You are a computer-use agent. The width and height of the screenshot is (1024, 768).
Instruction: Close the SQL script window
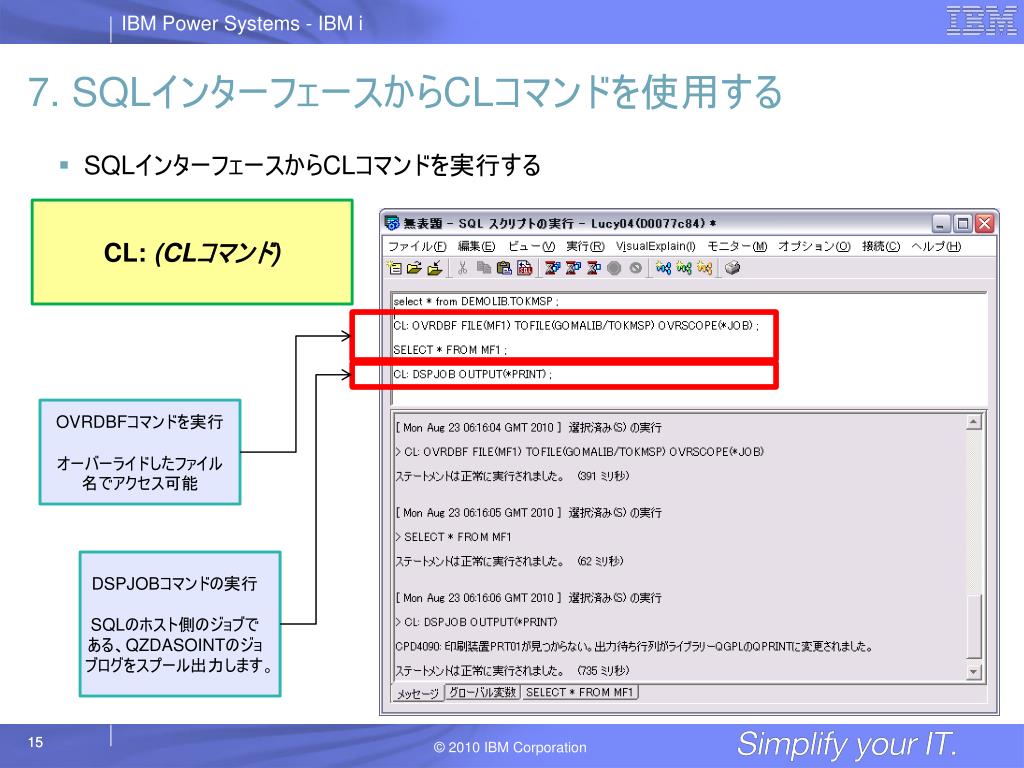tap(984, 224)
